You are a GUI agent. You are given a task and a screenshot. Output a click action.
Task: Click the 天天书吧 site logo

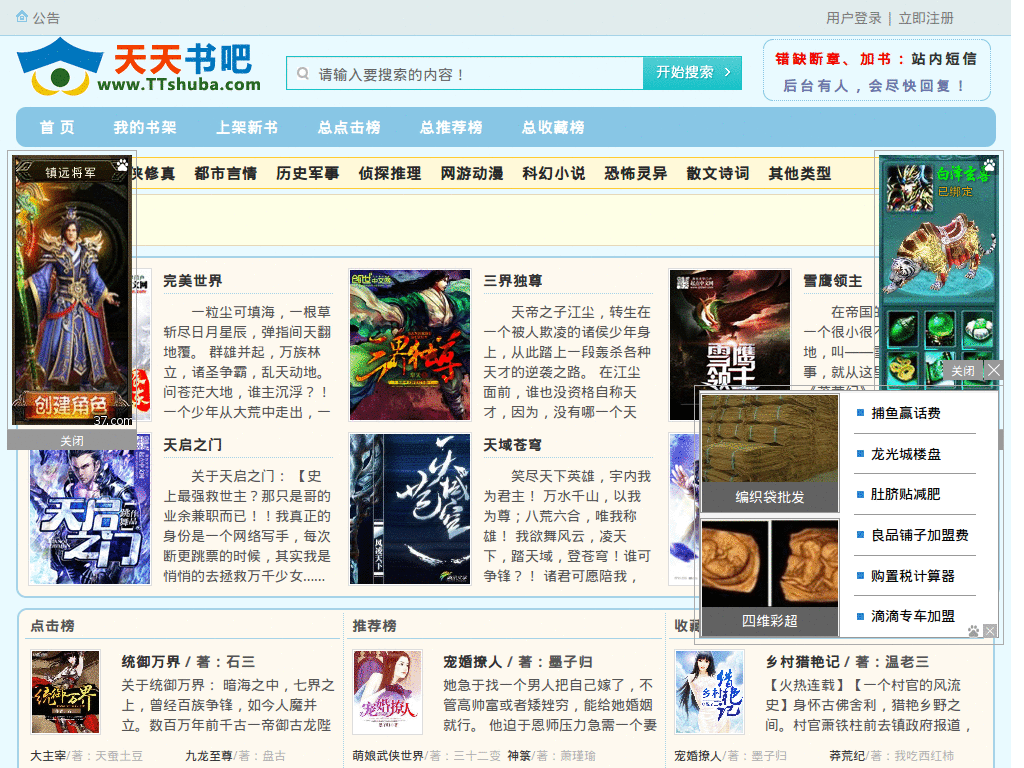(x=138, y=67)
